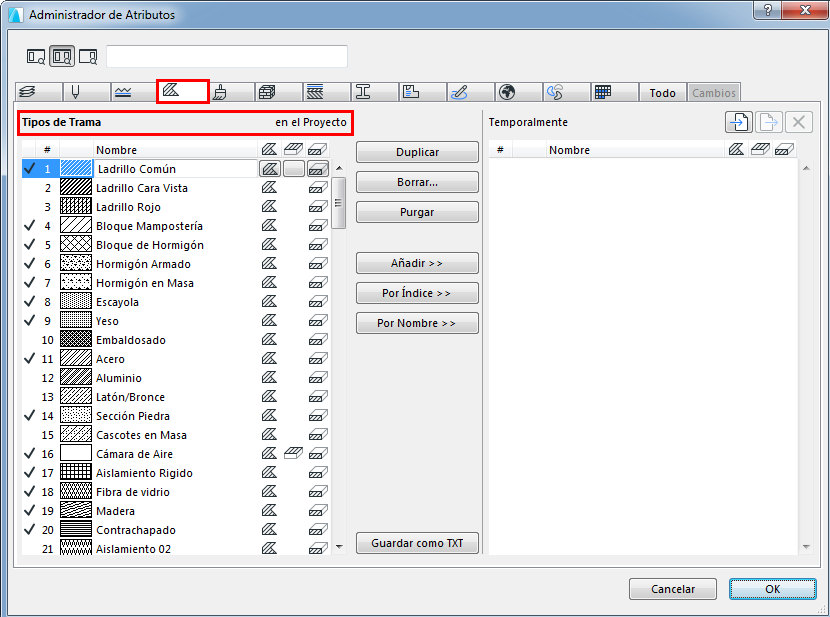The width and height of the screenshot is (830, 617).
Task: Open the Surfaces paintbrush tab
Action: [x=231, y=92]
